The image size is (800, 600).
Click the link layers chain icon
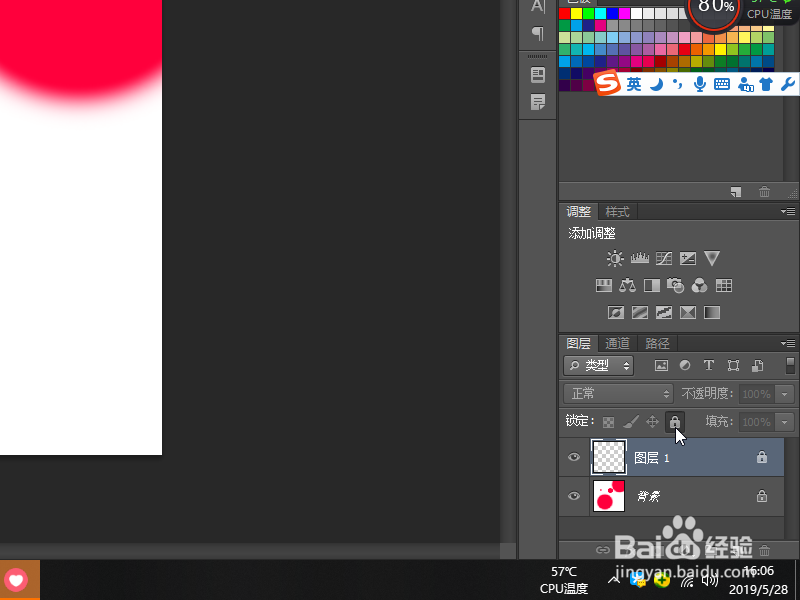click(x=603, y=550)
